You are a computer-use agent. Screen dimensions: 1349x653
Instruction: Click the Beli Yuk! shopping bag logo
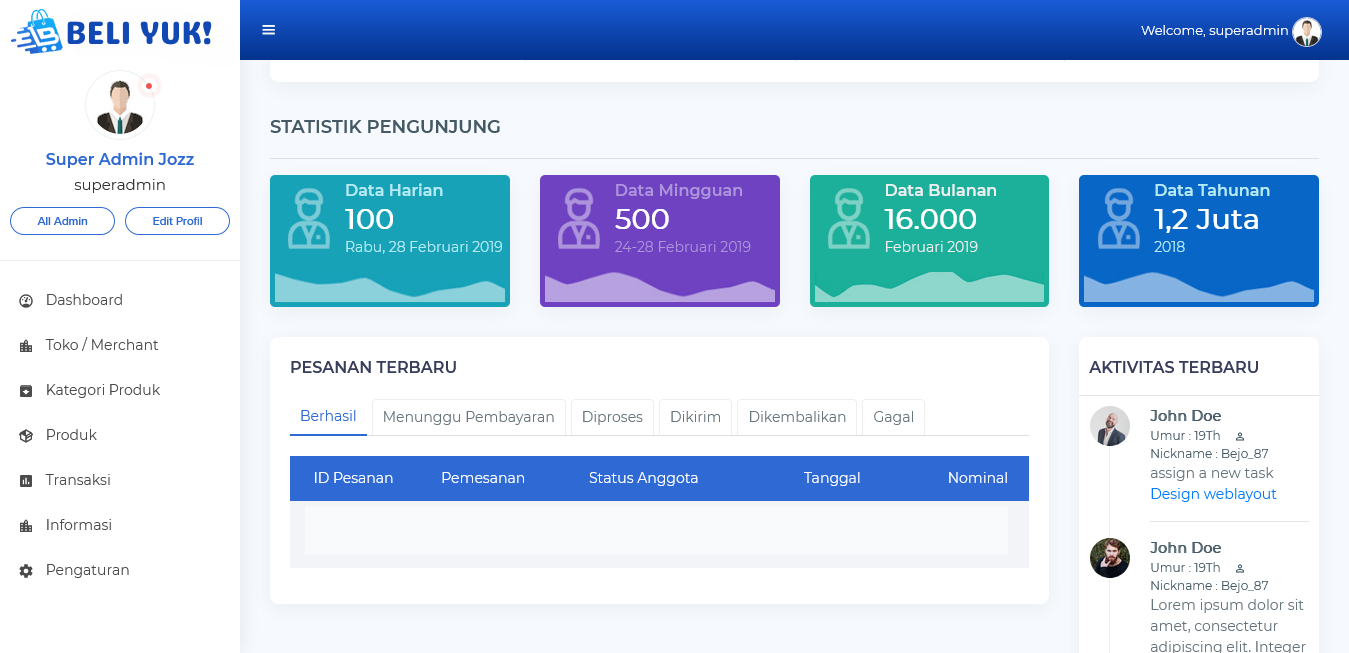[x=38, y=32]
